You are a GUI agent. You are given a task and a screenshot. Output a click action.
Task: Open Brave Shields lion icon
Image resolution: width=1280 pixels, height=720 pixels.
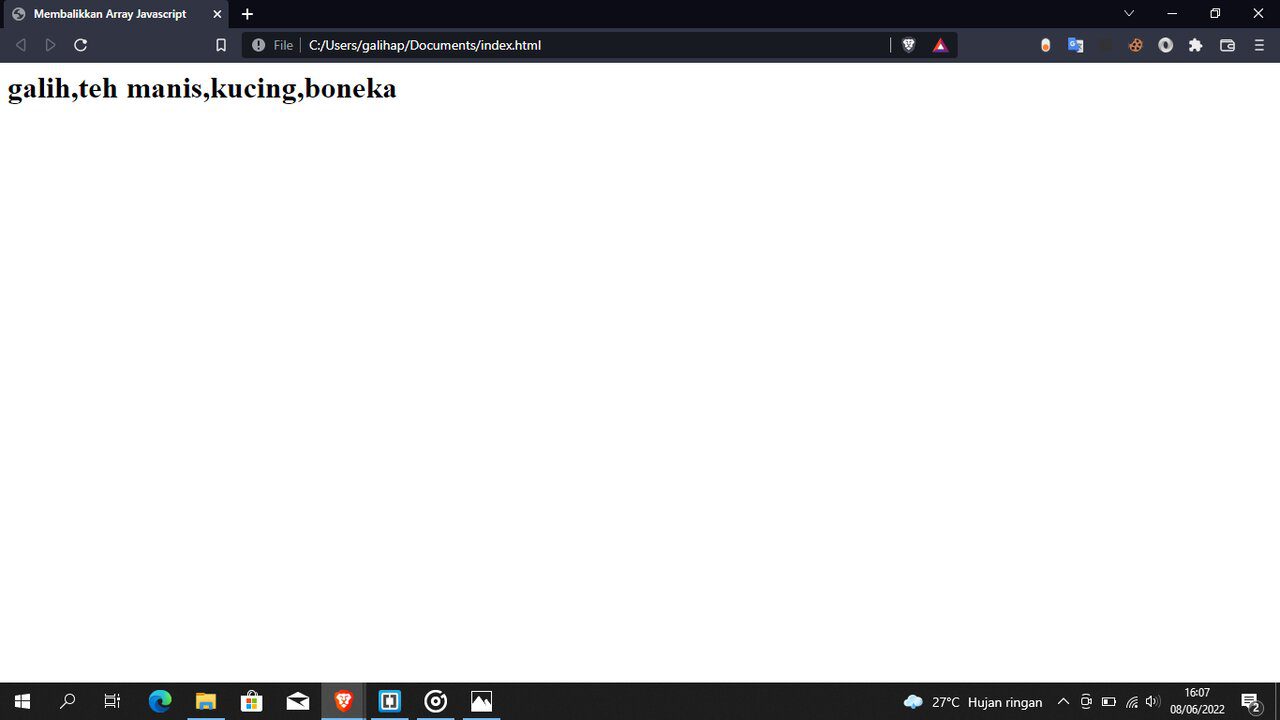click(x=908, y=45)
